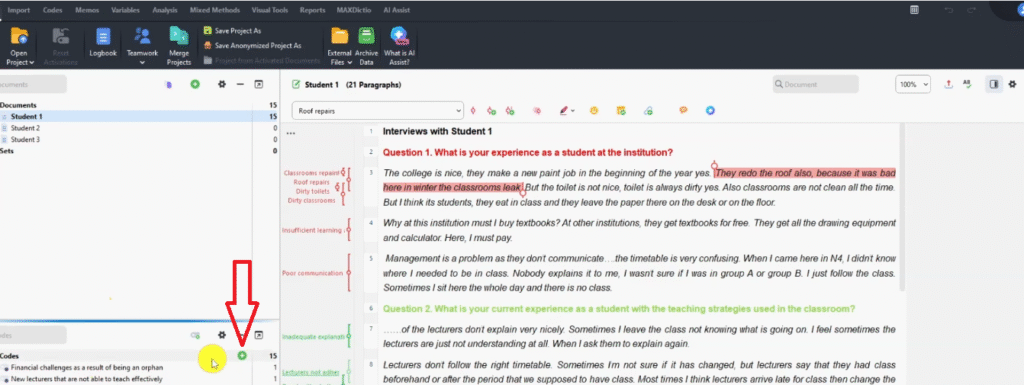1024x385 pixels.
Task: Click green add document icon
Action: 195,84
